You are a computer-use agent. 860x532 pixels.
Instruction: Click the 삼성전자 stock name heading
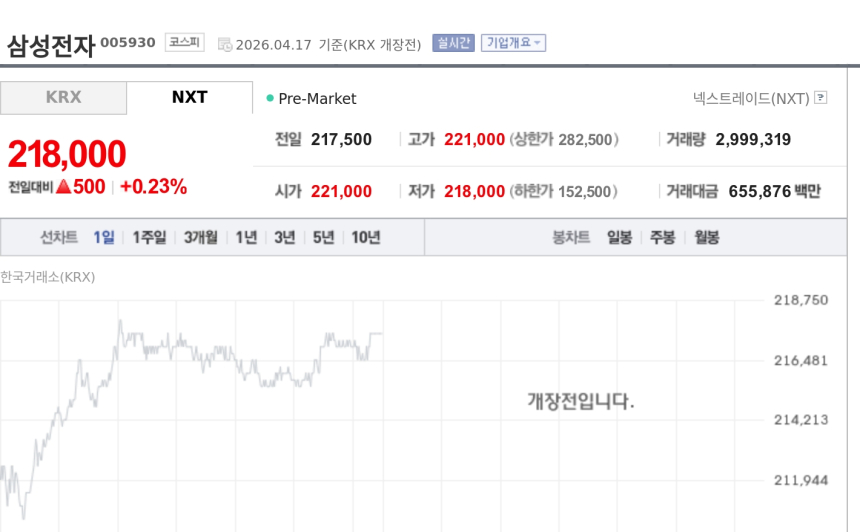click(x=50, y=45)
